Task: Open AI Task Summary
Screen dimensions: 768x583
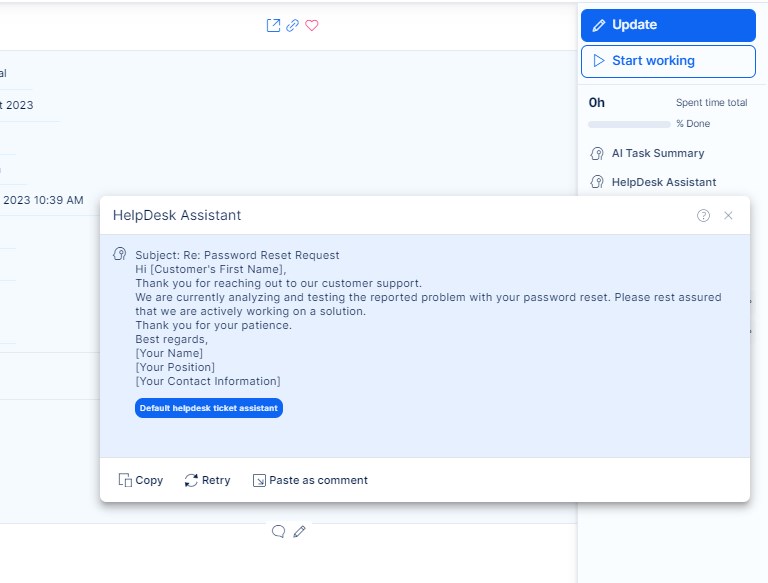Action: point(657,153)
